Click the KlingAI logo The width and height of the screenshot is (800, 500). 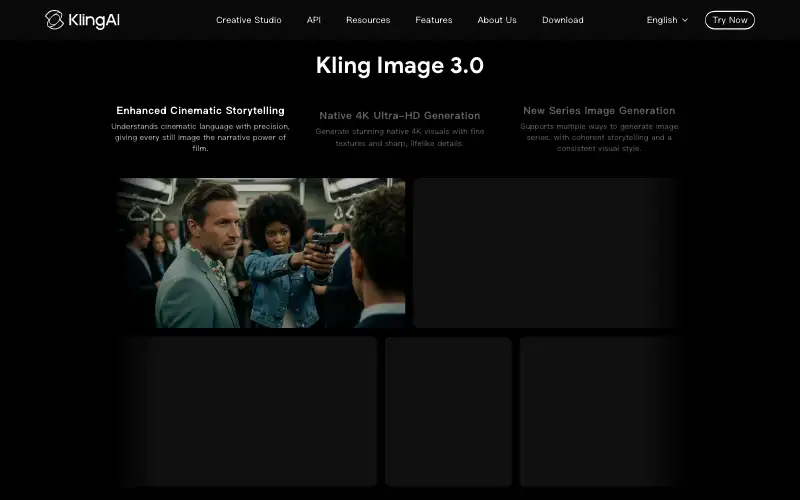coord(82,20)
